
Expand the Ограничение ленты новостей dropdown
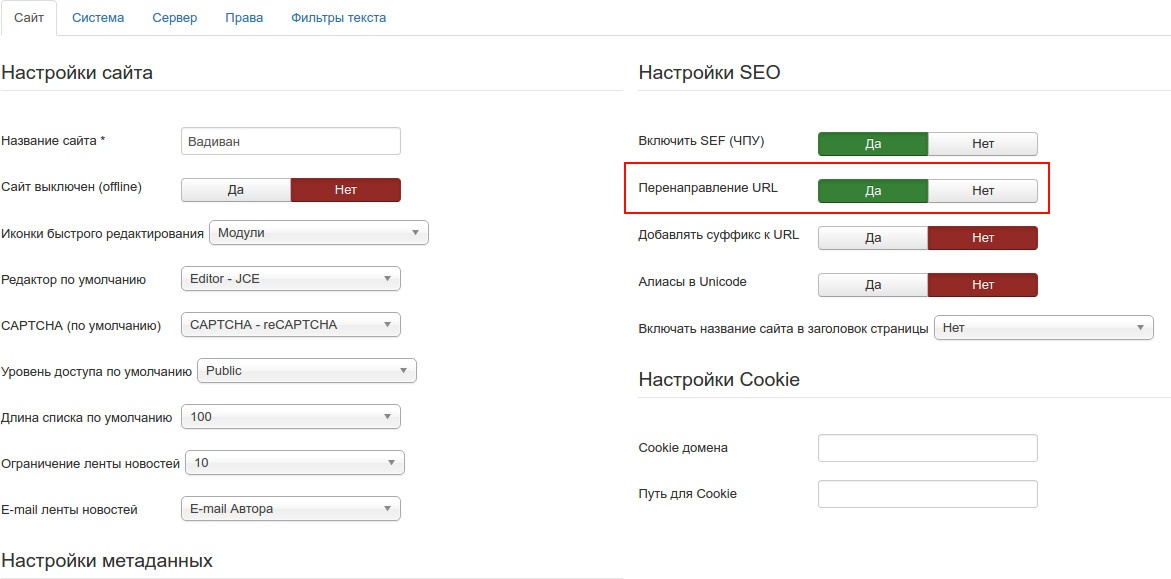point(295,463)
